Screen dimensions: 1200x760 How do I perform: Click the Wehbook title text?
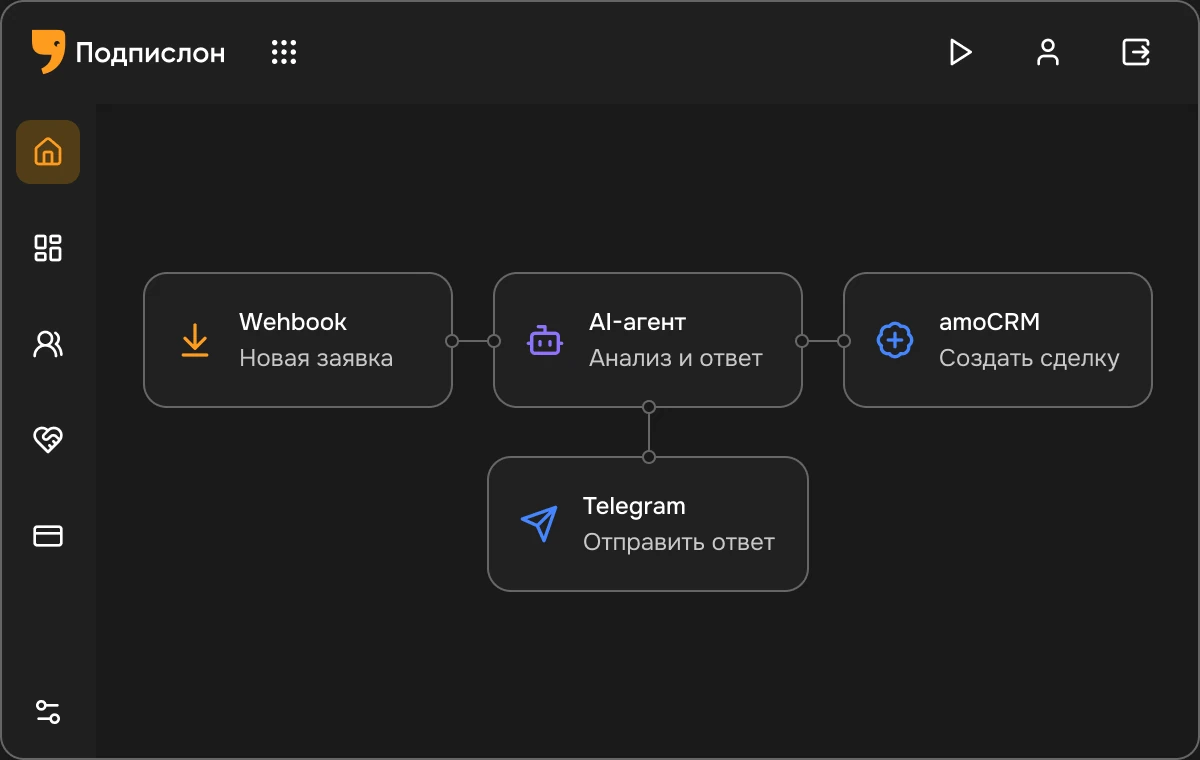point(293,322)
